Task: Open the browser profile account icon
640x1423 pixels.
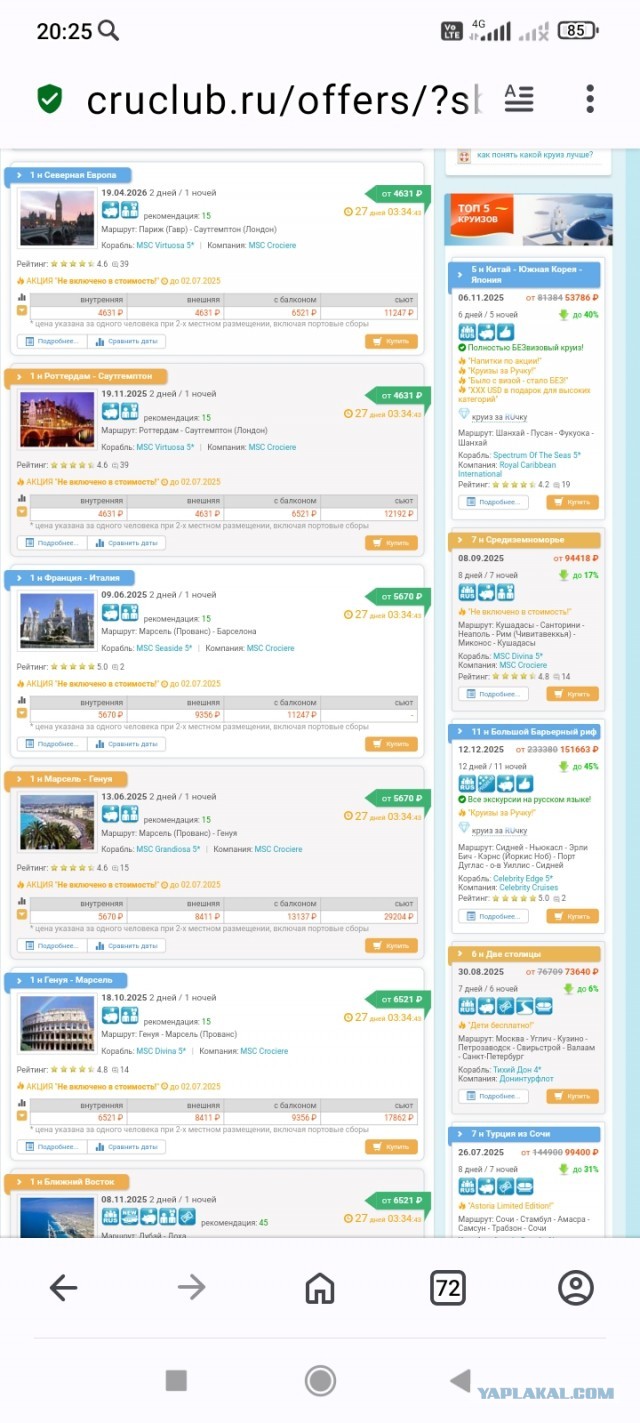Action: tap(576, 1288)
